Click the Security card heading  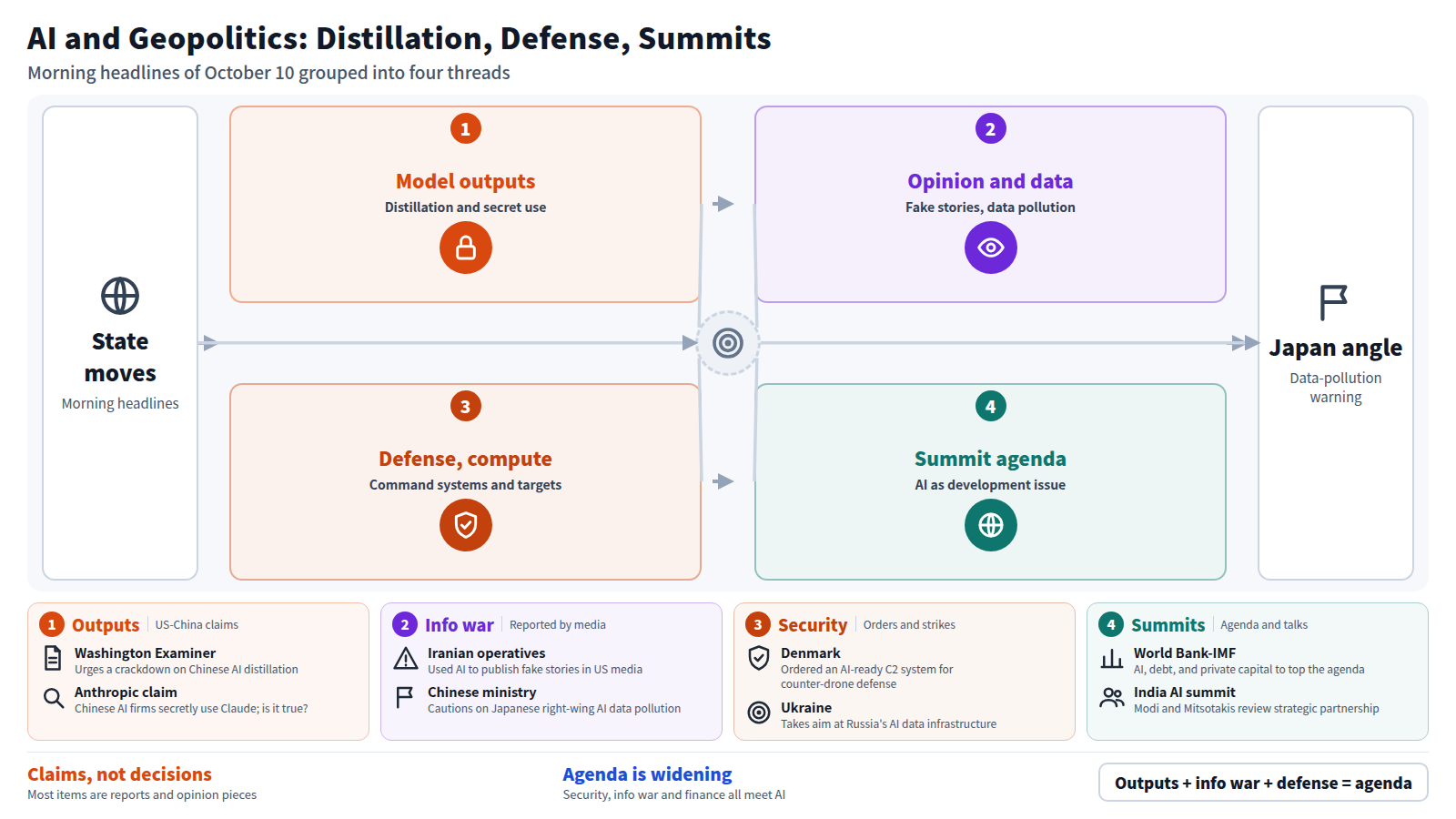(813, 625)
